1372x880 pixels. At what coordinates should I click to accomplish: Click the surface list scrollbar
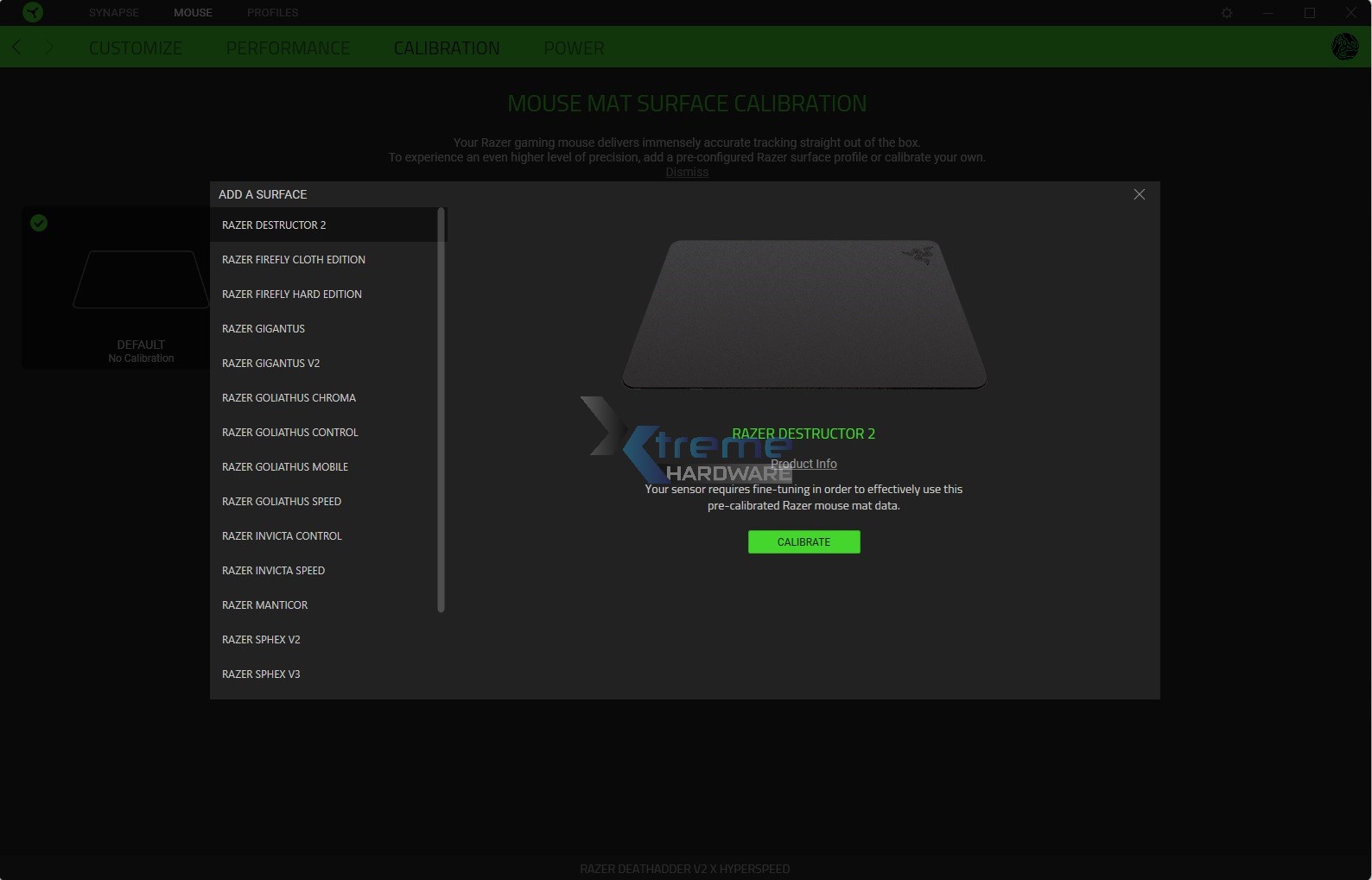[x=441, y=410]
